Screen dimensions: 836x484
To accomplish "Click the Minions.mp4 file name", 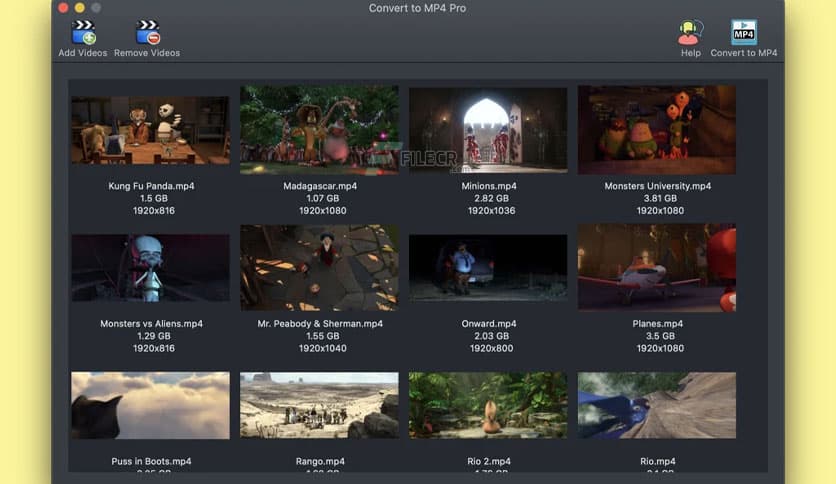I will (x=489, y=186).
